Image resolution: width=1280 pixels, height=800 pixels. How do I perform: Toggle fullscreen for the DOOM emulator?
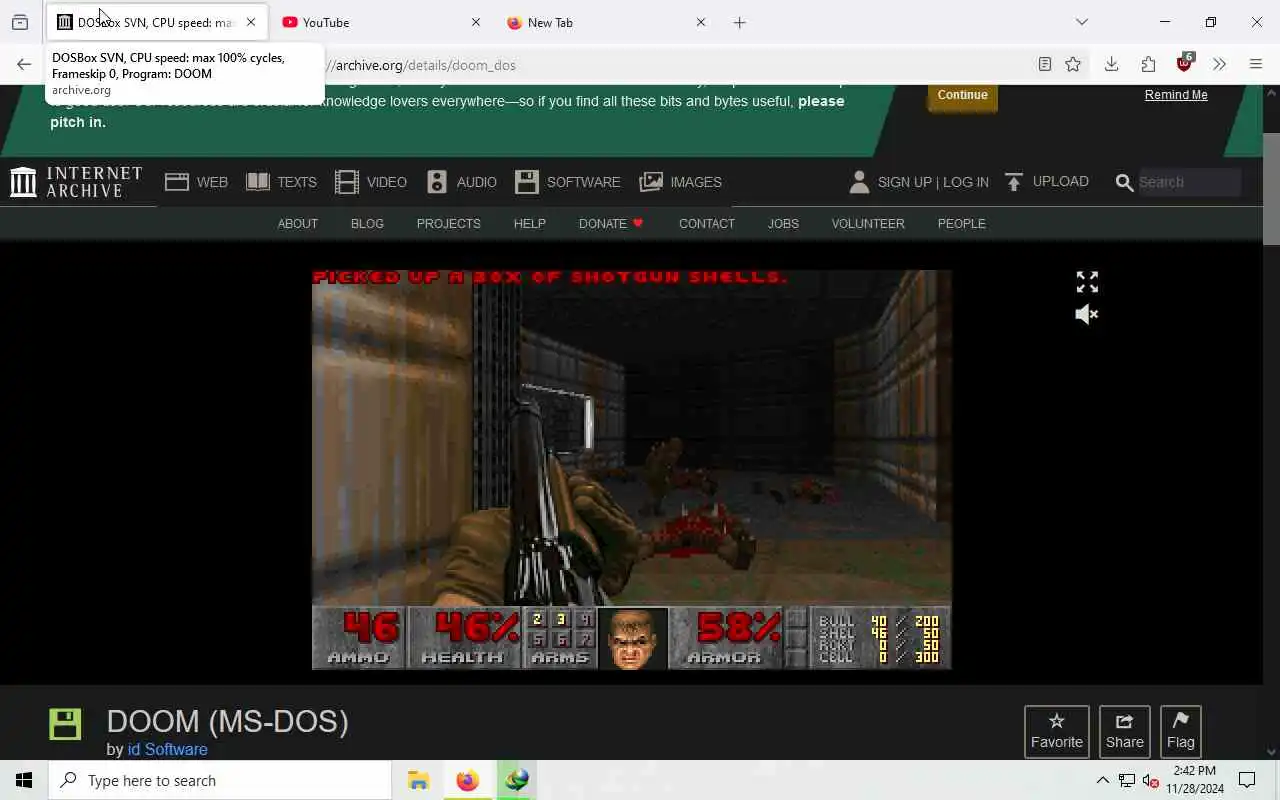[1087, 282]
